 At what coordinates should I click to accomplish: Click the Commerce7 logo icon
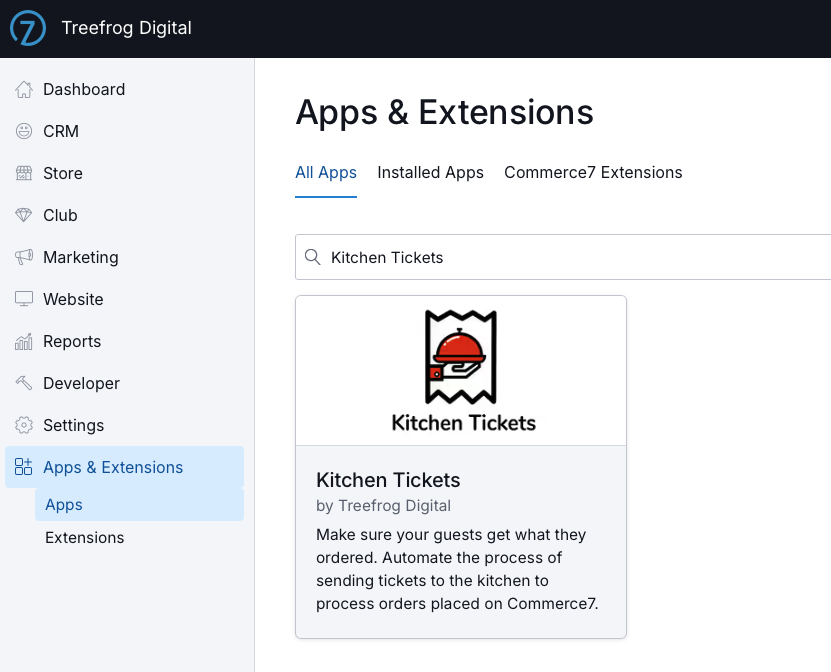click(28, 28)
